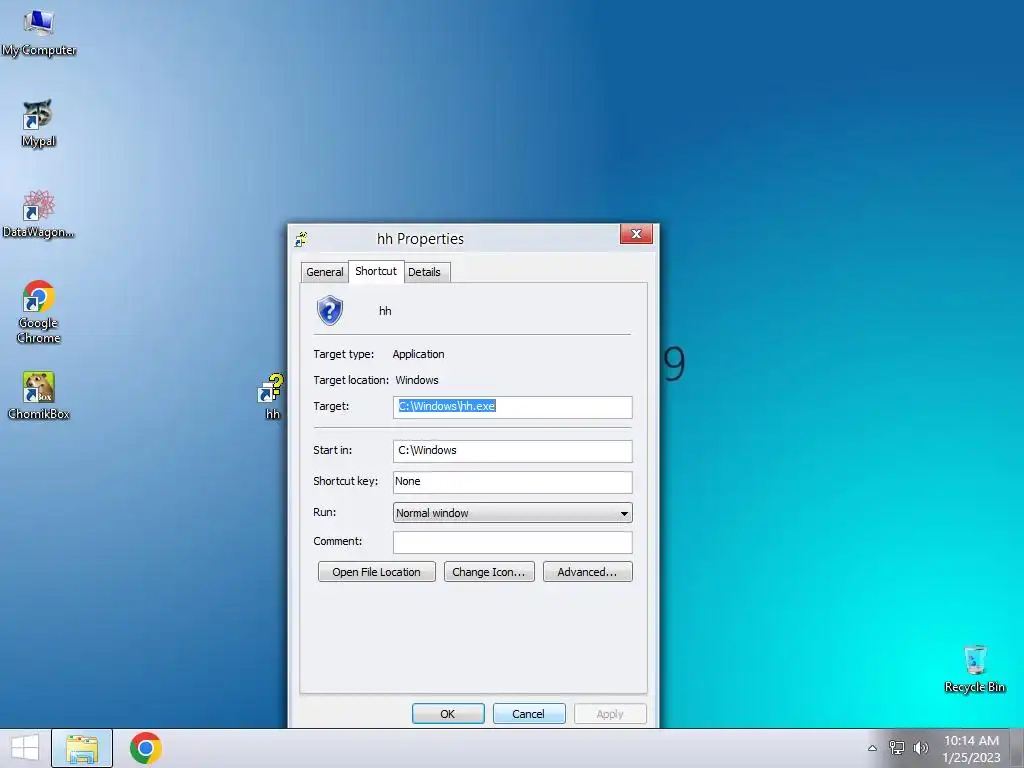The image size is (1024, 768).
Task: Open the taskbar clock and date
Action: [x=971, y=748]
